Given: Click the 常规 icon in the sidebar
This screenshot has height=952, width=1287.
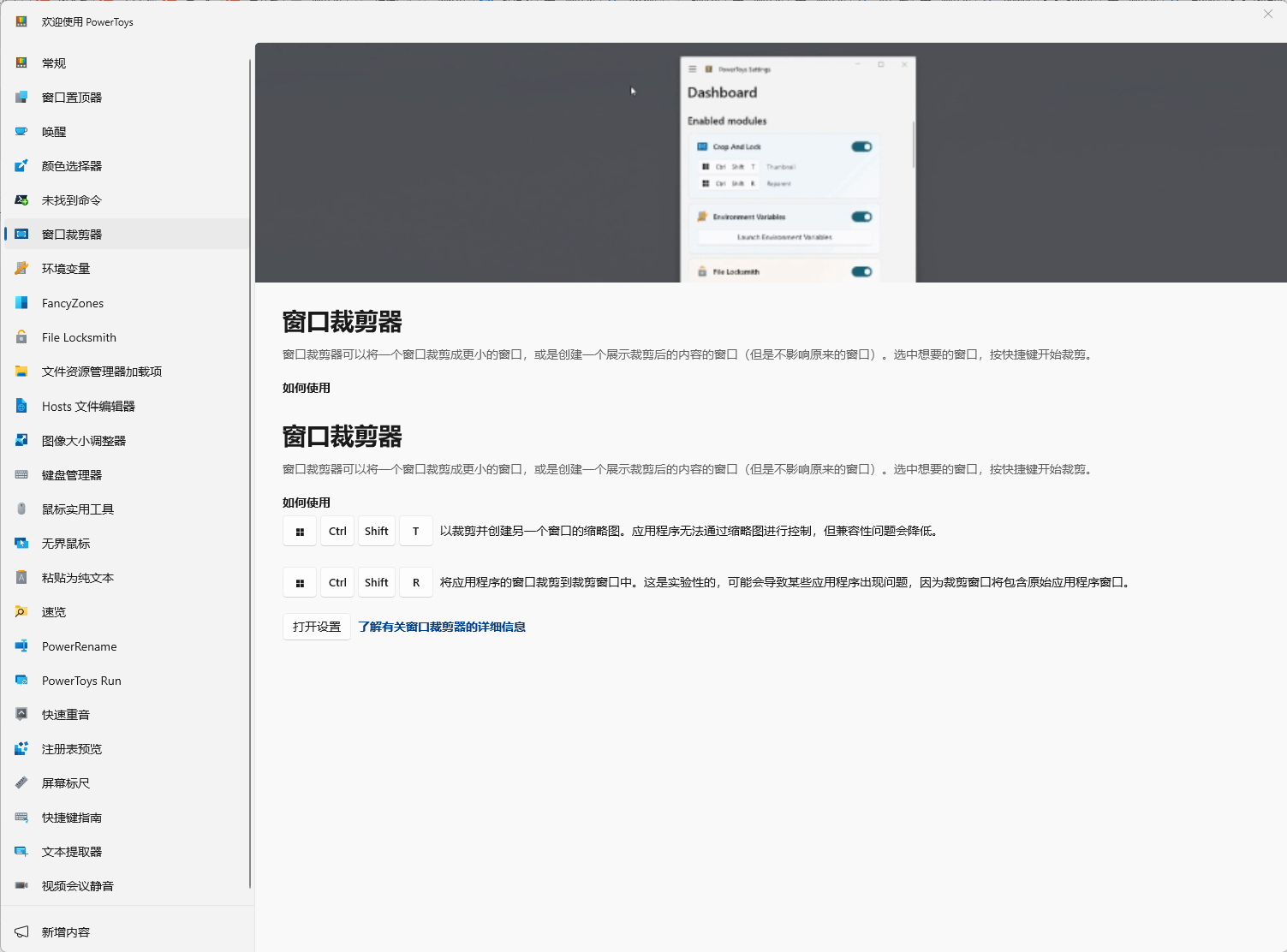Looking at the screenshot, I should [x=21, y=63].
